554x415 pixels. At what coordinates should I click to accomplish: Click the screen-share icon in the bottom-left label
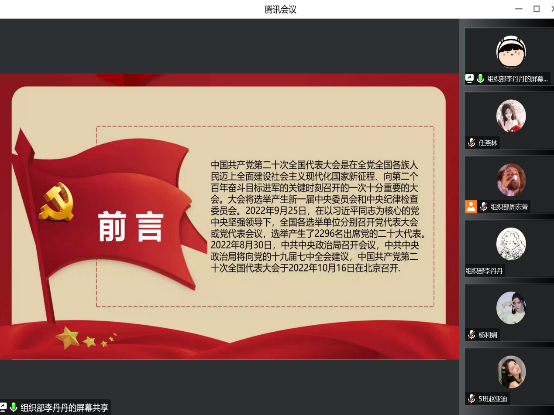point(3,407)
